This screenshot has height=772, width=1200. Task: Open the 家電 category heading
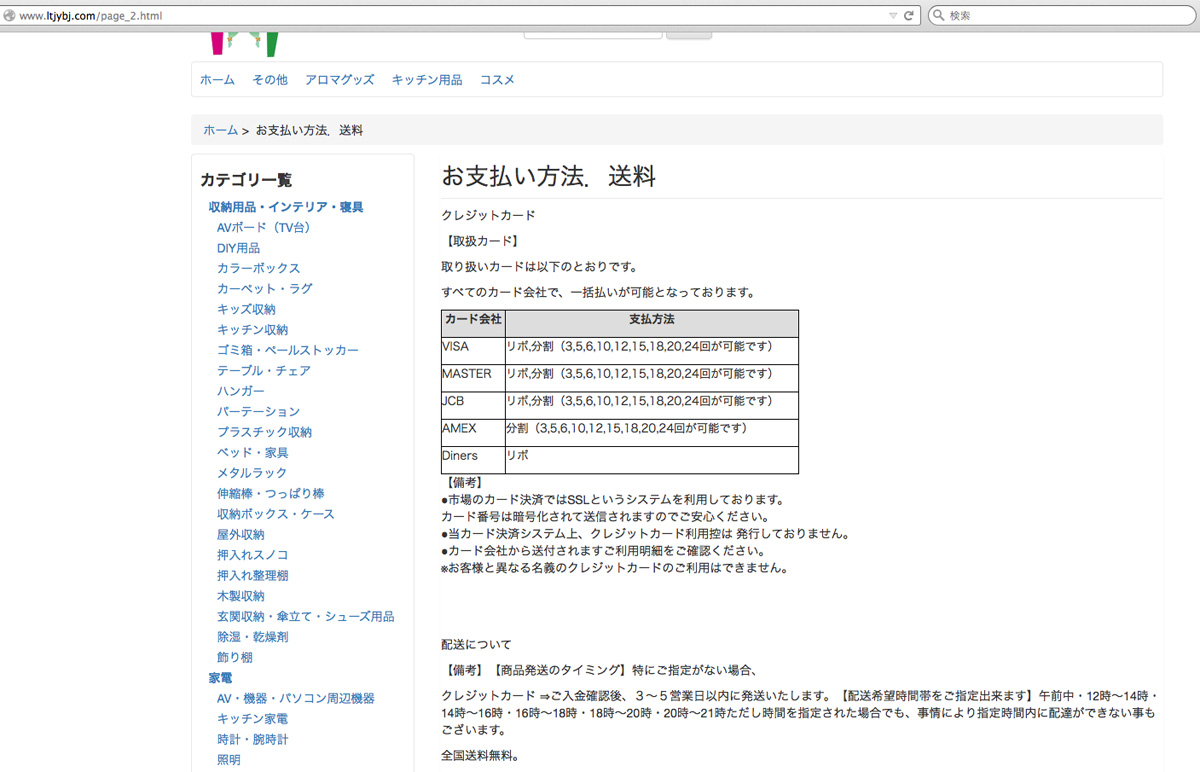tap(220, 678)
